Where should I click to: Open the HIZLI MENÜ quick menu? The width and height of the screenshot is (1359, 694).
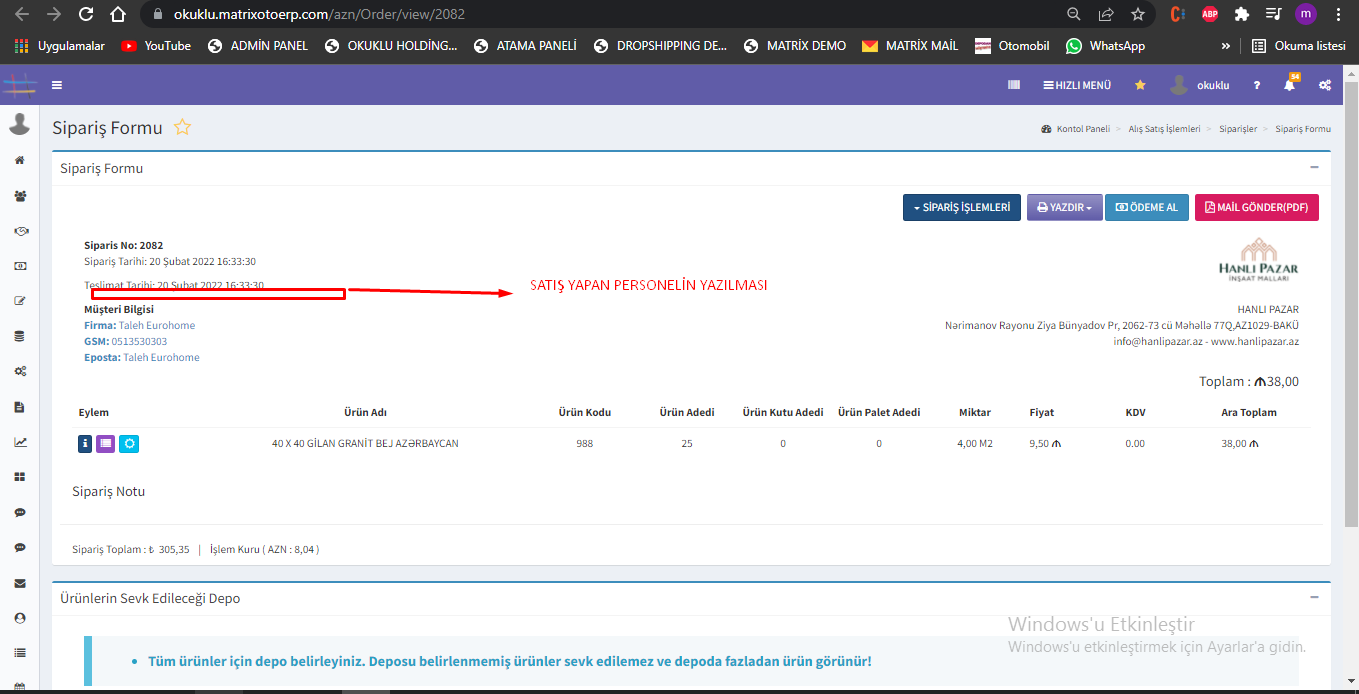1077,85
